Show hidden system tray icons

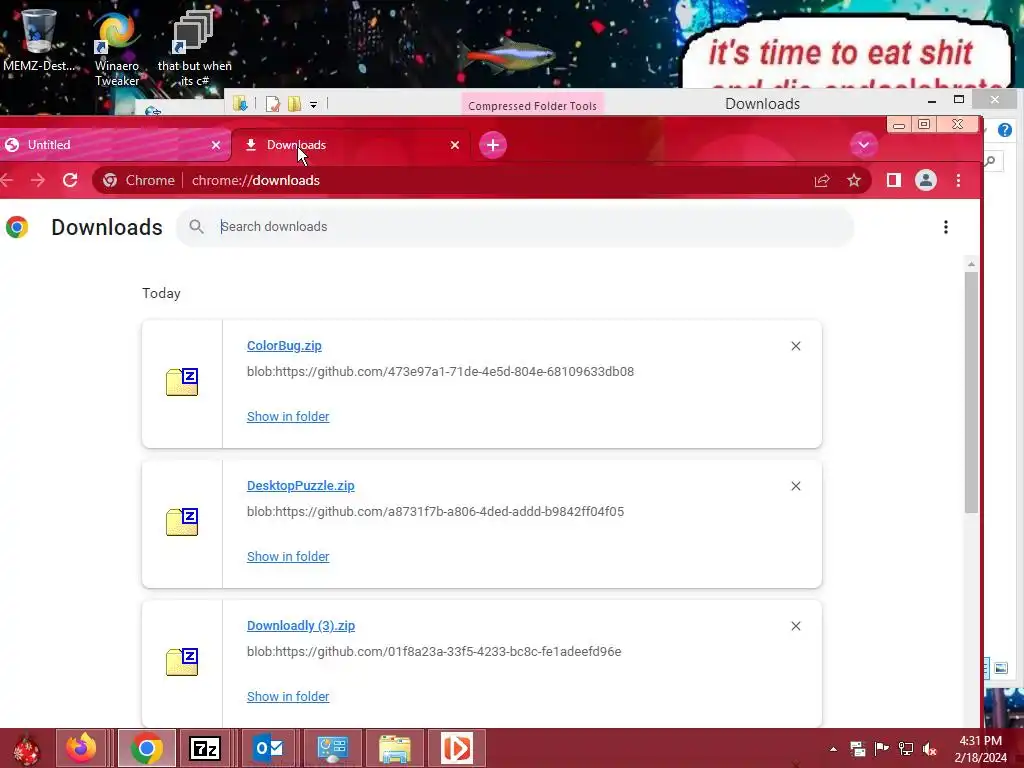tap(833, 749)
